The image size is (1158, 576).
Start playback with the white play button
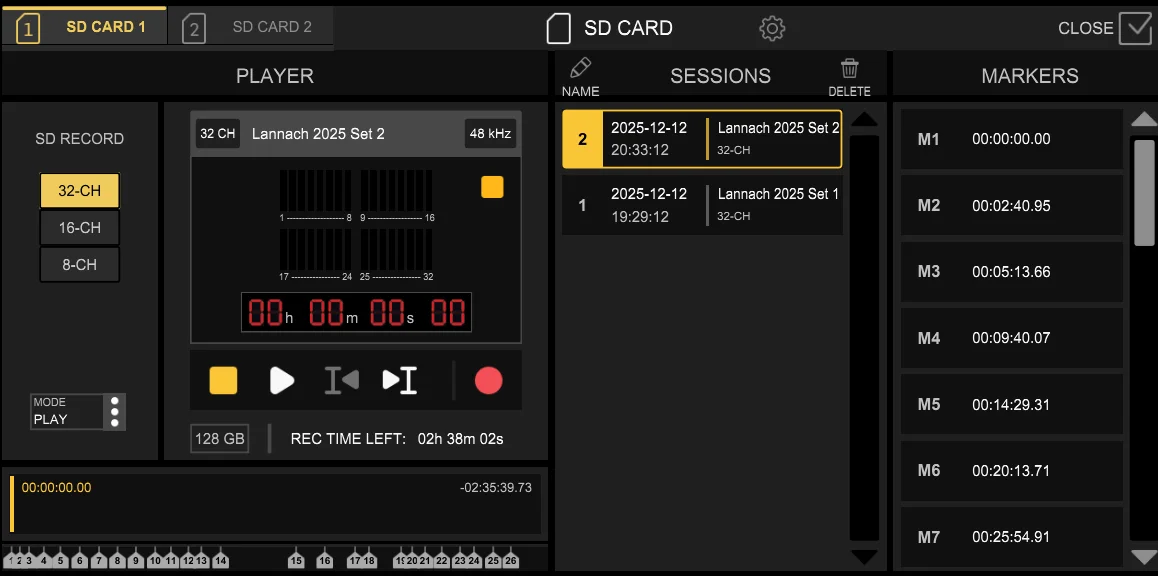tap(281, 380)
